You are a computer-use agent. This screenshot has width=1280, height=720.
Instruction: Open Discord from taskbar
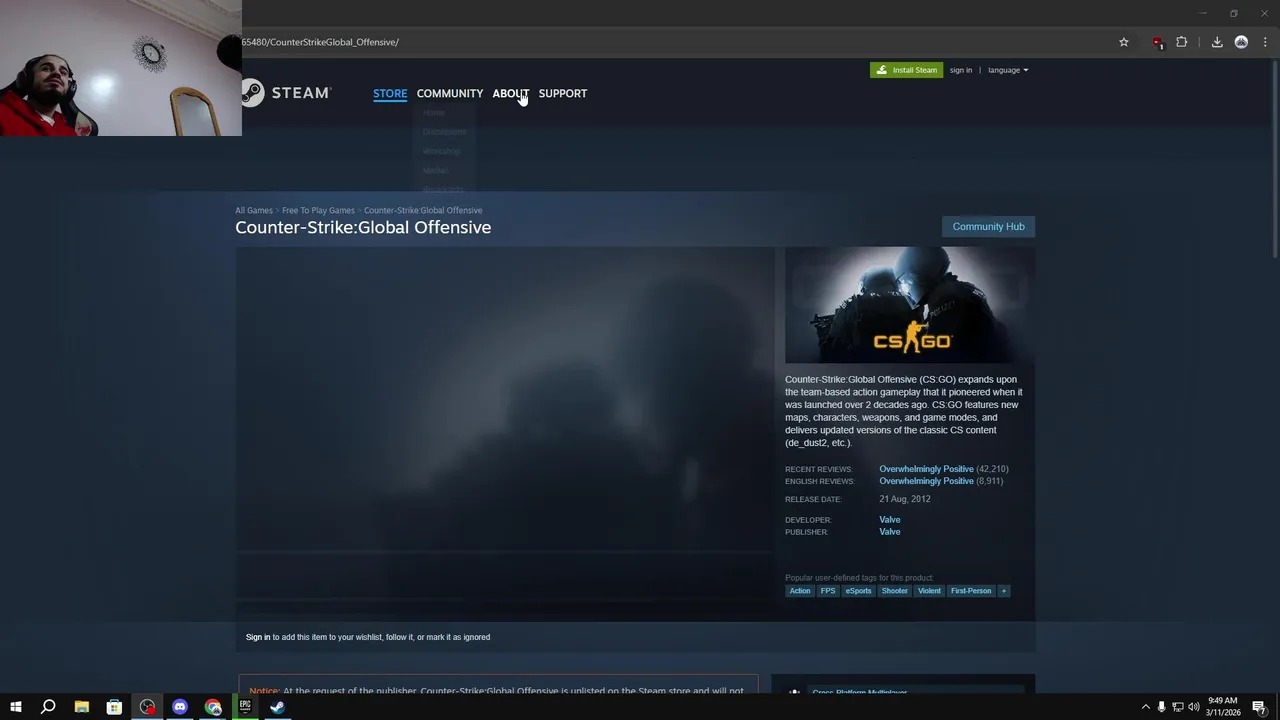coord(180,707)
